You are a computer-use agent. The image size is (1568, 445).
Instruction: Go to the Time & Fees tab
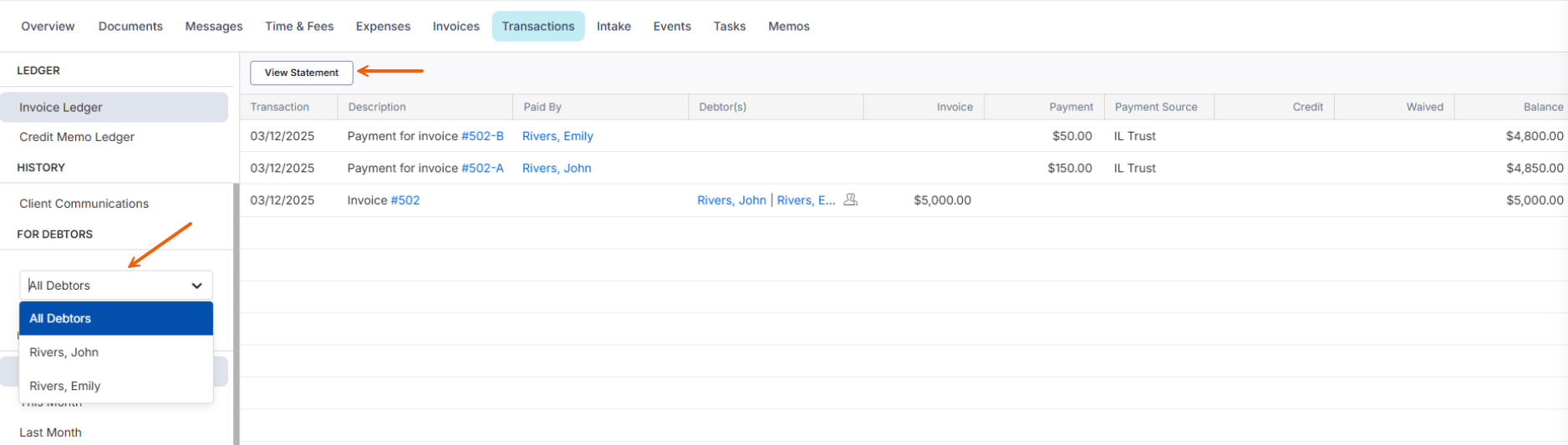tap(299, 26)
